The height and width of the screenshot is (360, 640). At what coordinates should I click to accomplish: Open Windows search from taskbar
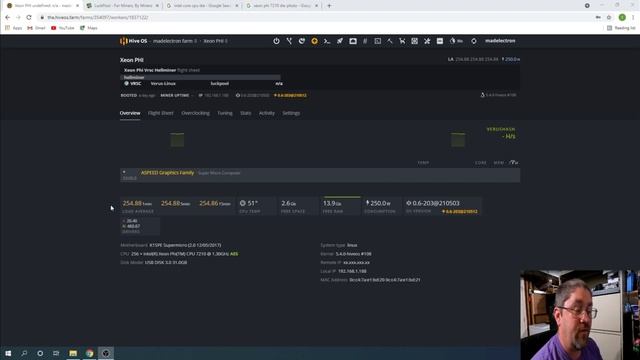point(24,353)
